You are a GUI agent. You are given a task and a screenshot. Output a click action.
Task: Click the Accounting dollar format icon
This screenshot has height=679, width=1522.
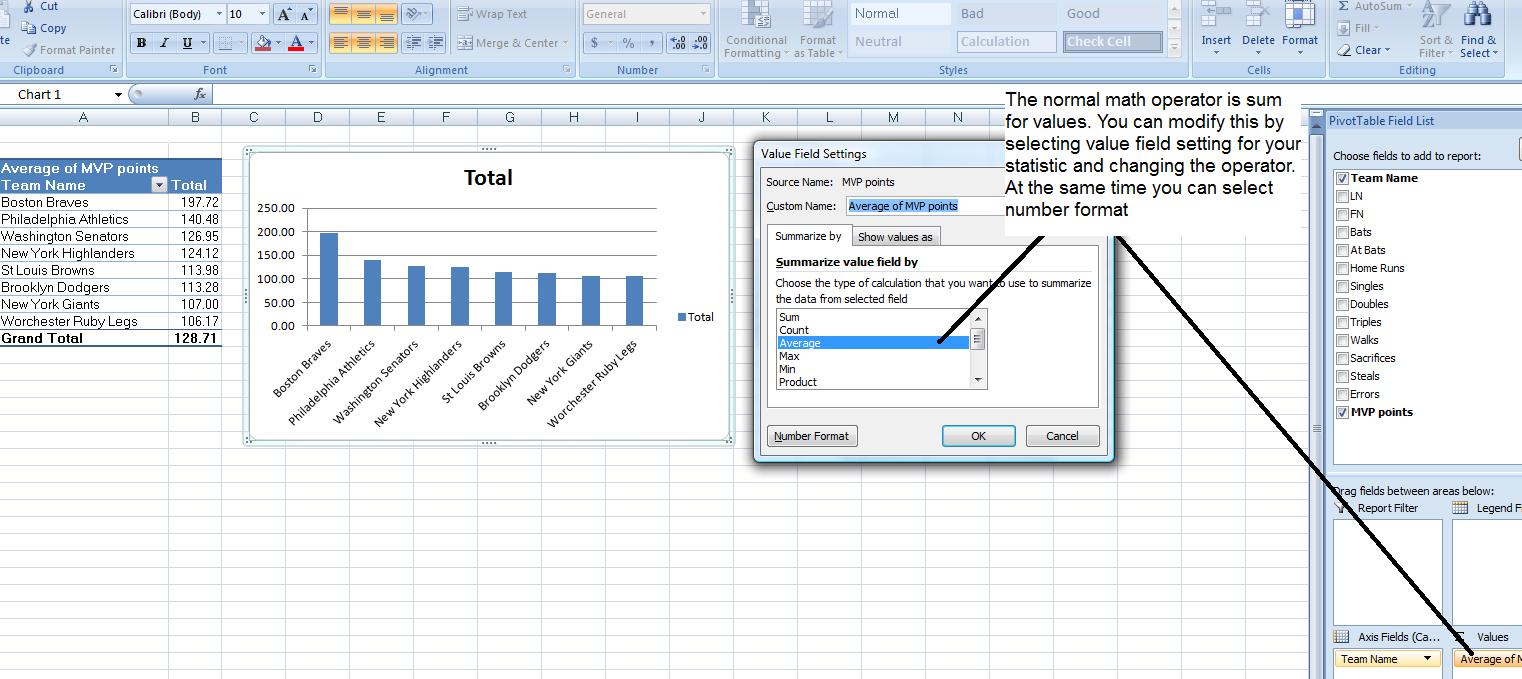click(x=595, y=43)
